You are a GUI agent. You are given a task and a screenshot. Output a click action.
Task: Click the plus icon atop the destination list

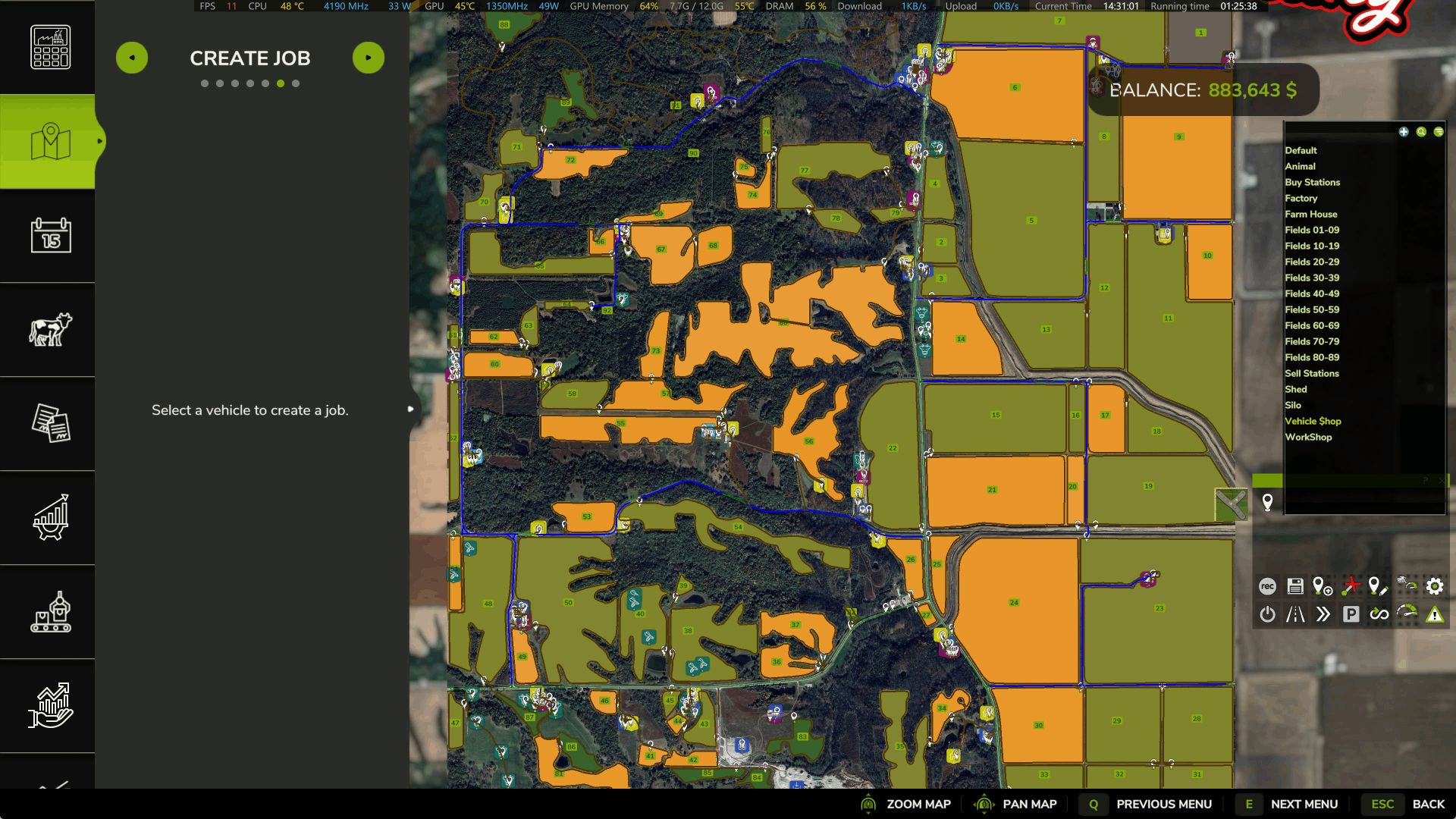point(1404,132)
